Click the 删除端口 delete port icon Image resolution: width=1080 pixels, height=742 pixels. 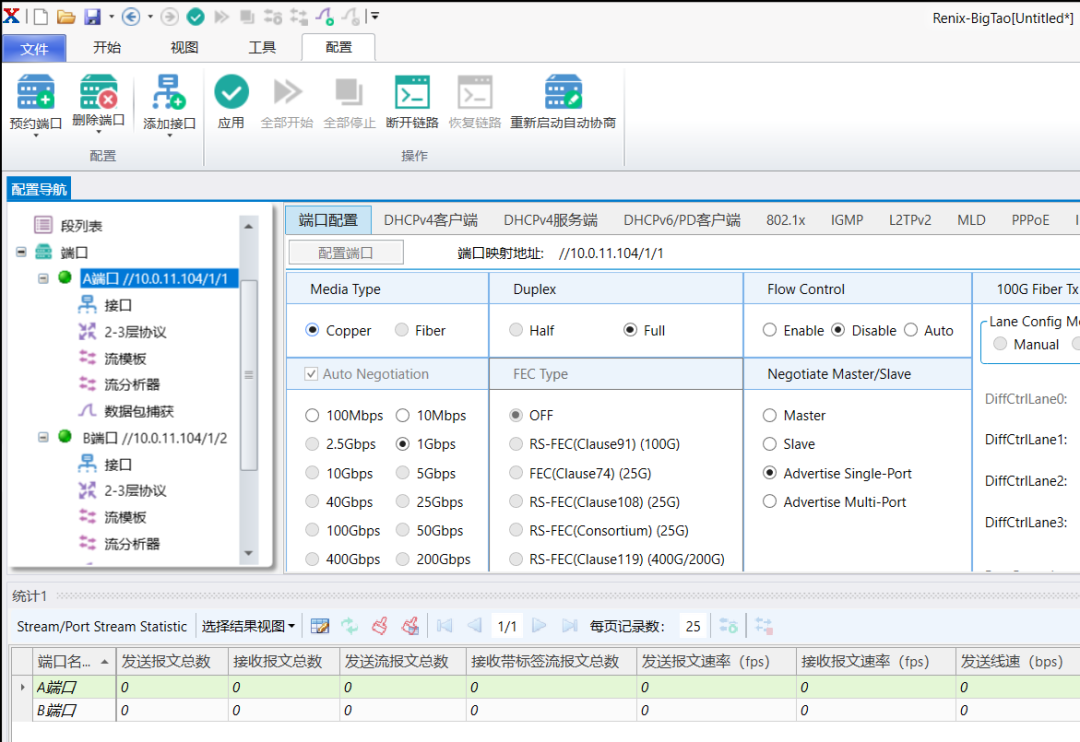point(98,93)
